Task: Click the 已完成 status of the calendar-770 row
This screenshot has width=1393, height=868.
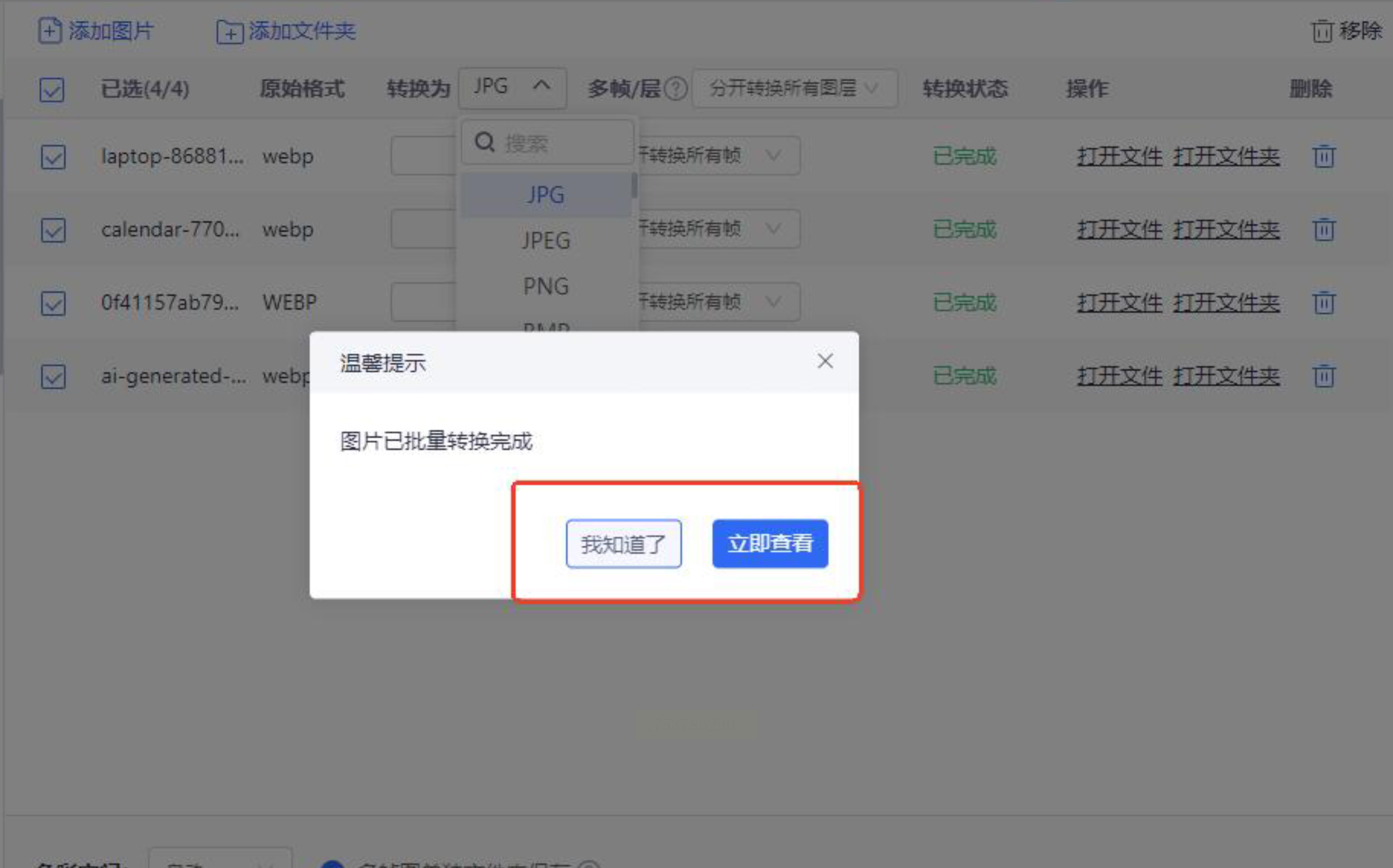Action: tap(965, 230)
